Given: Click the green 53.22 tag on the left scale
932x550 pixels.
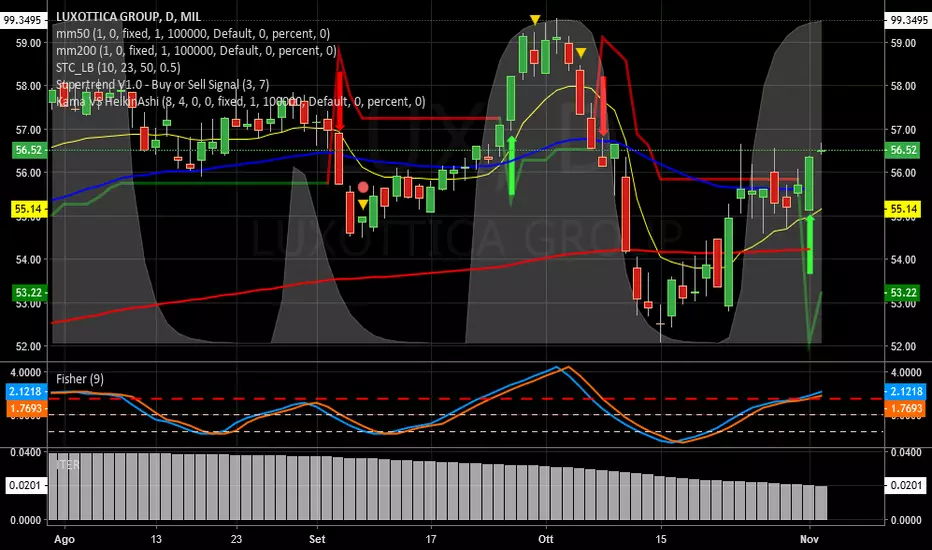Looking at the screenshot, I should [x=29, y=293].
